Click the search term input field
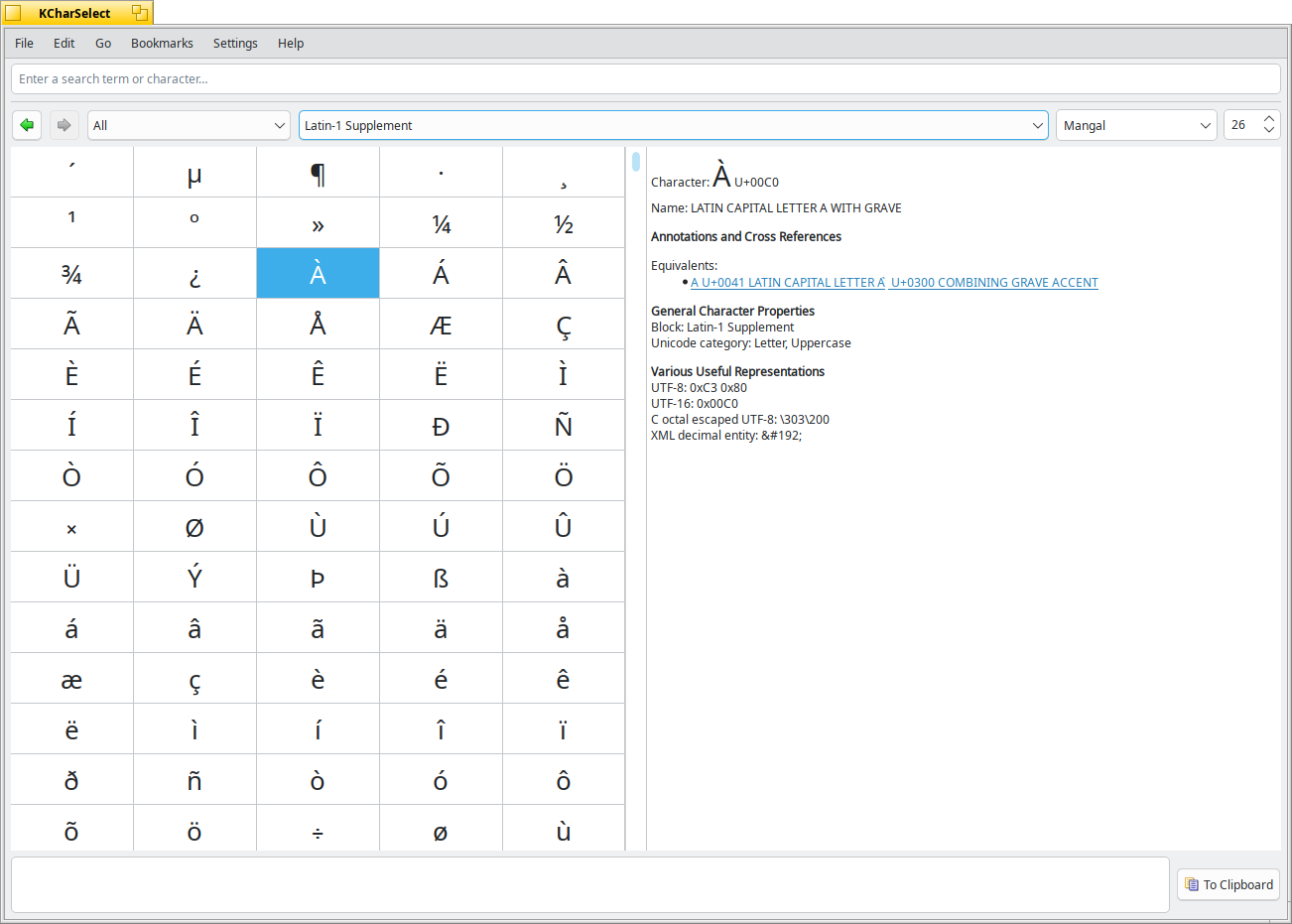The image size is (1292, 924). [645, 79]
